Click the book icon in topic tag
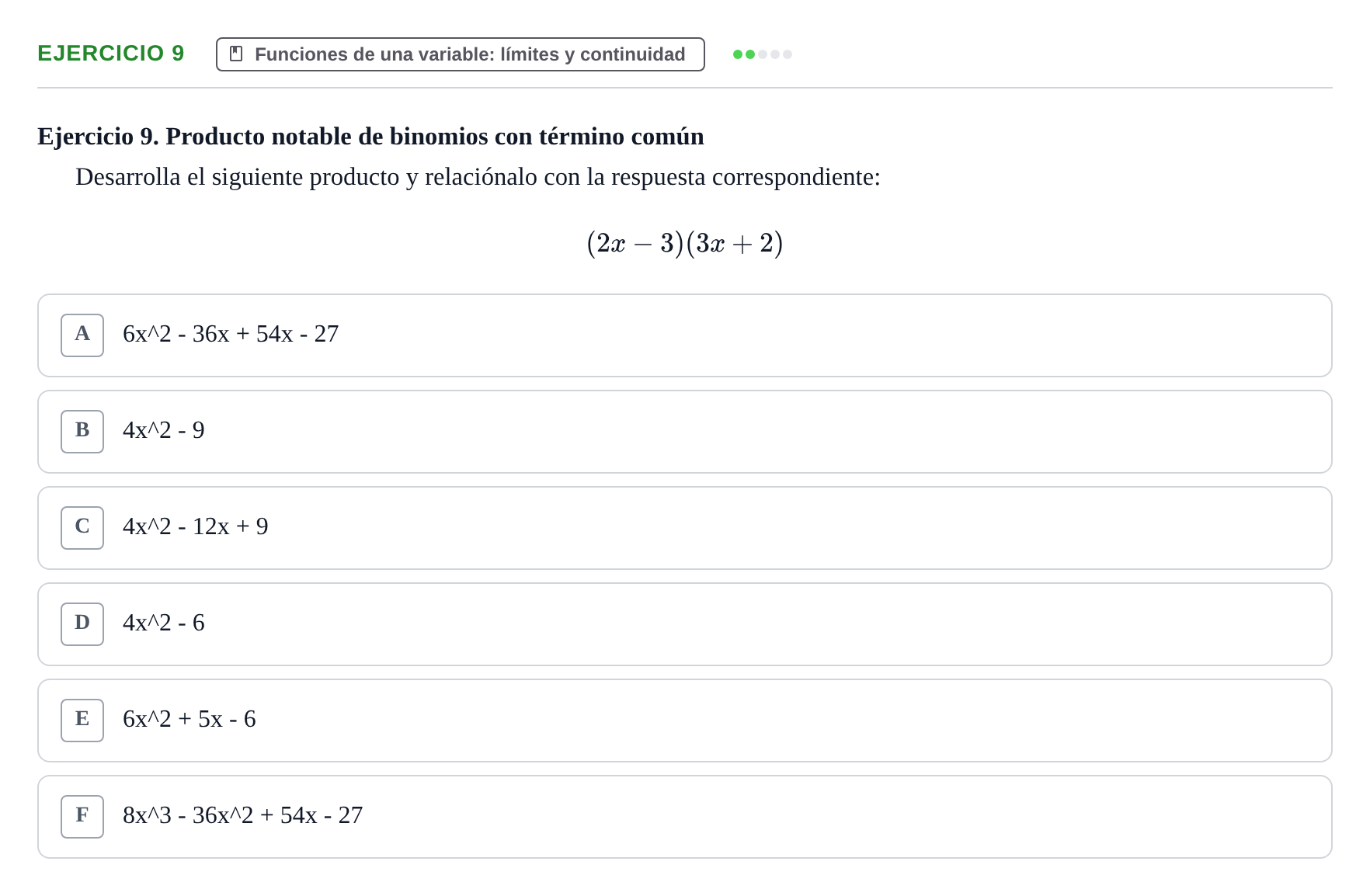Screen dimensions: 1370x896 coord(237,54)
